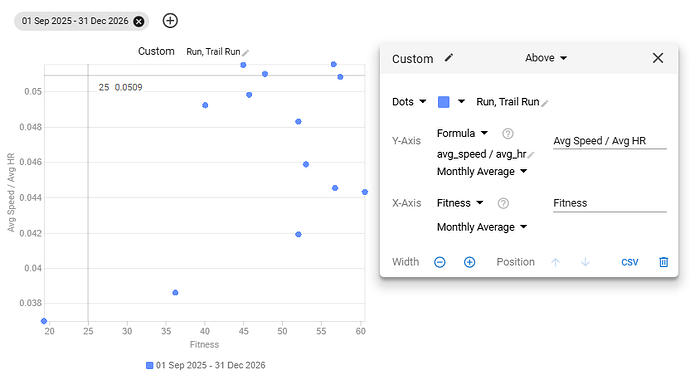690x374 pixels.
Task: Open the X-Axis Fitness dropdown
Action: click(x=460, y=203)
